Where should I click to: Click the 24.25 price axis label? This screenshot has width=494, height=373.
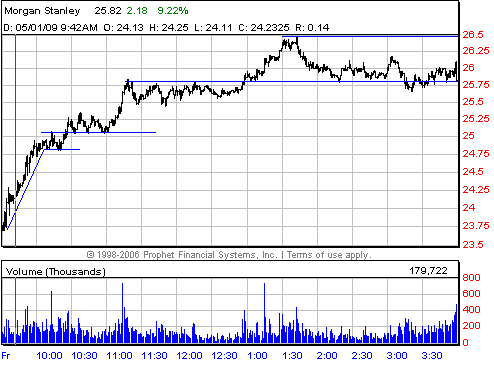tap(476, 190)
